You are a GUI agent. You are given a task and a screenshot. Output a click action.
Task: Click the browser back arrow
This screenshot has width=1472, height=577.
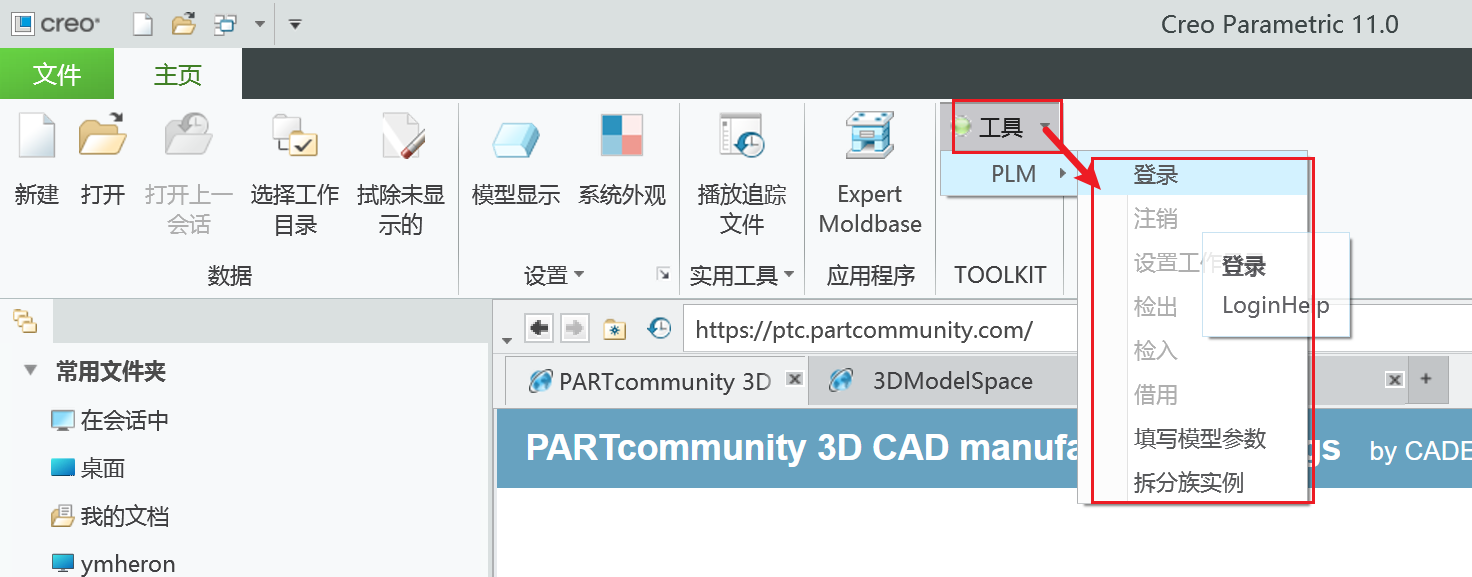point(539,328)
